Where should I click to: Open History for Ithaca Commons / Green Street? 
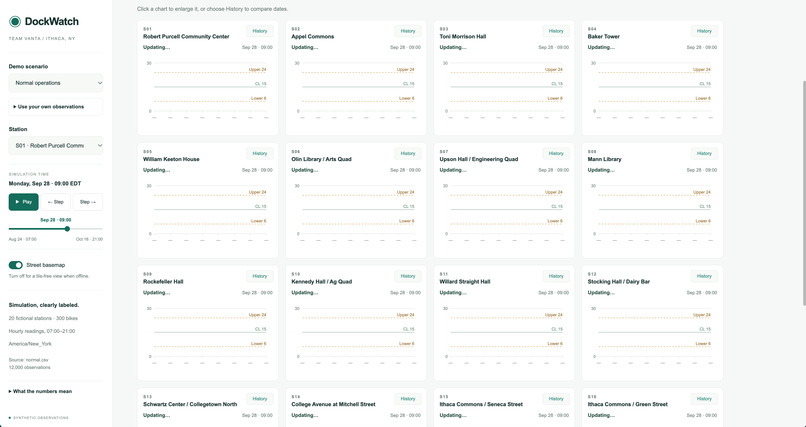tap(704, 399)
